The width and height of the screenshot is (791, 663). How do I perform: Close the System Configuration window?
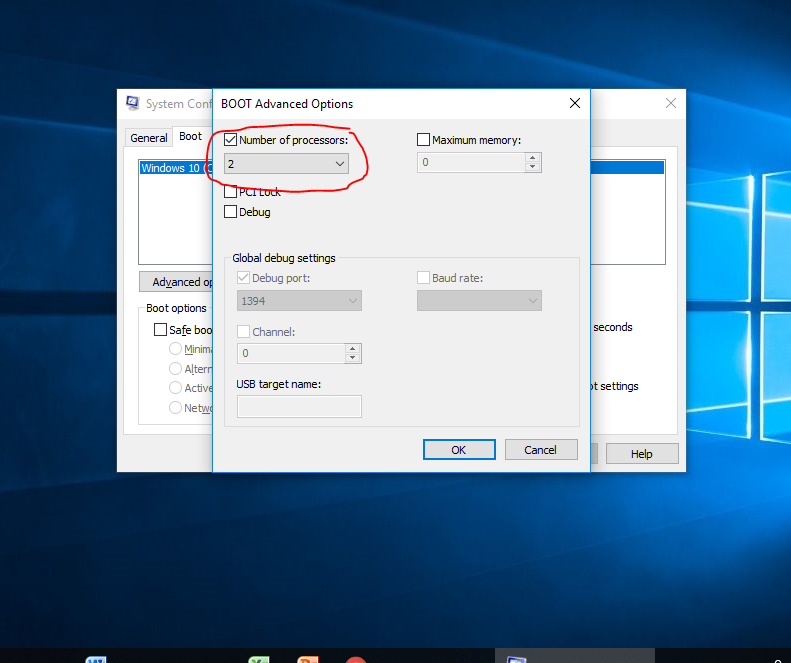(671, 103)
